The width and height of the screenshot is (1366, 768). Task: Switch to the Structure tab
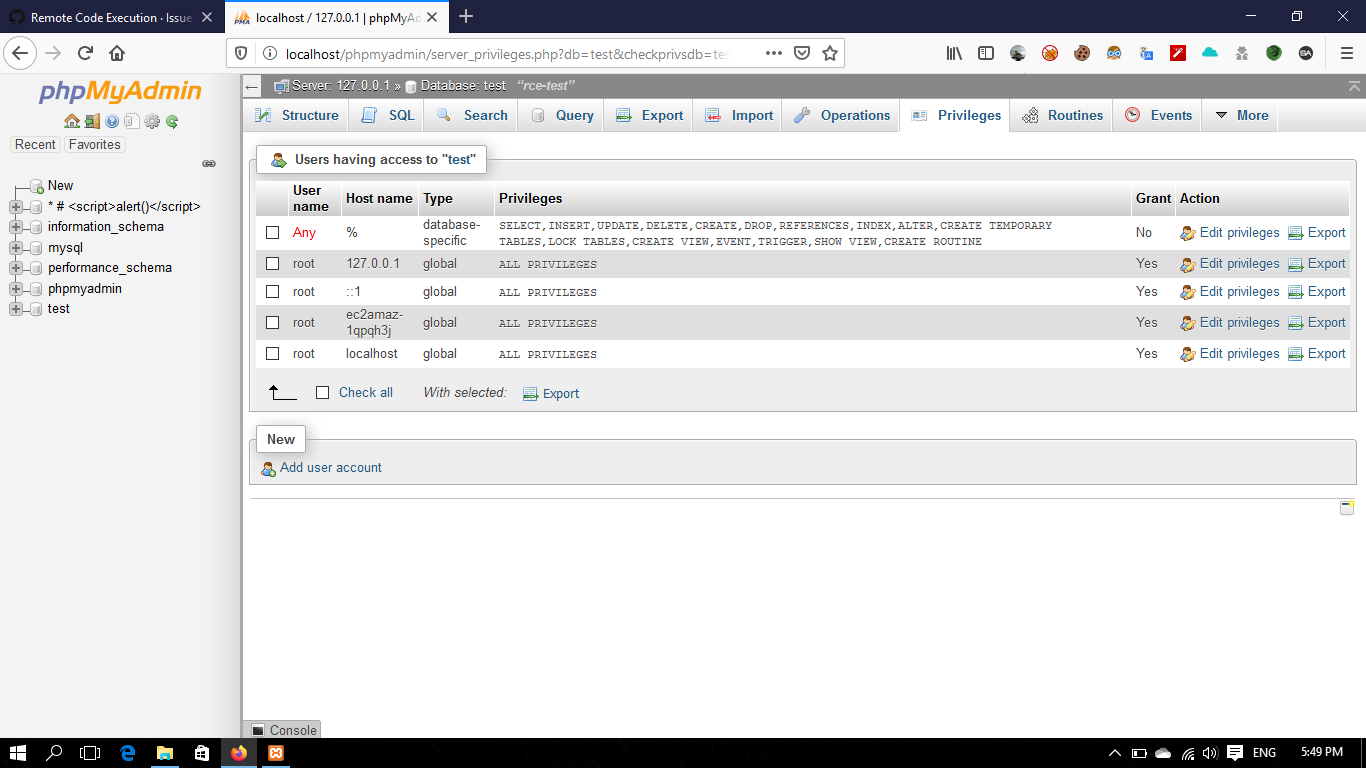point(296,116)
